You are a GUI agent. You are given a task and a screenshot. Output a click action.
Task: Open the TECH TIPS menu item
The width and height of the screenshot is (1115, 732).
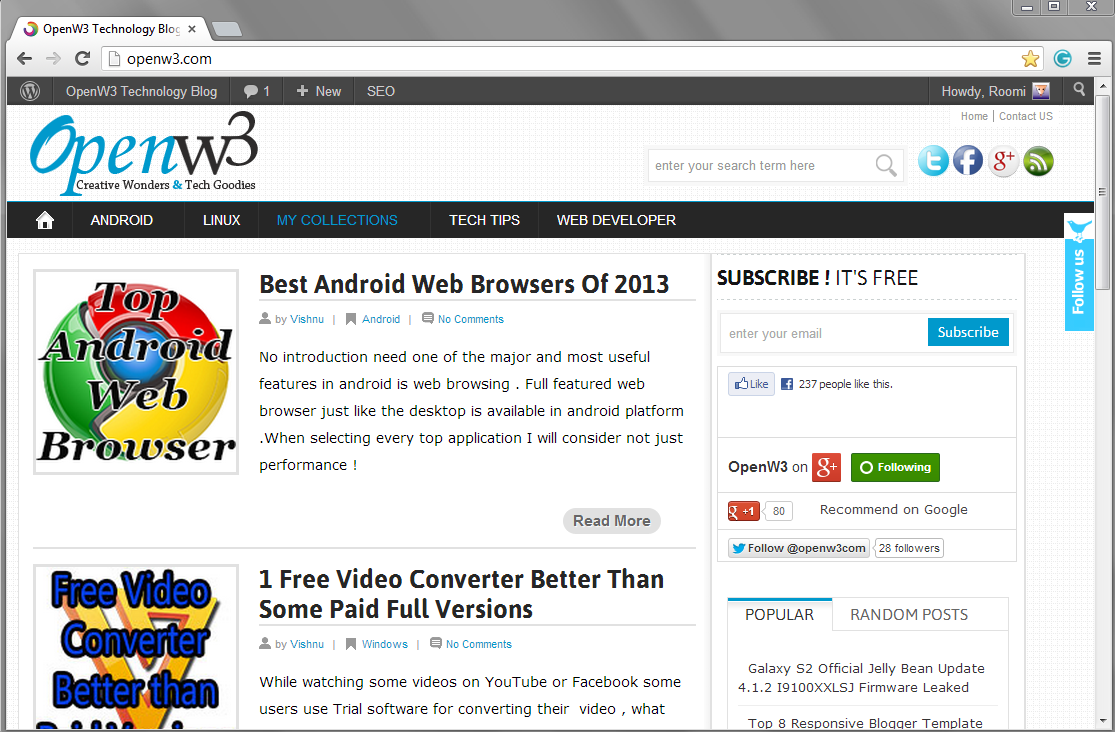[484, 221]
